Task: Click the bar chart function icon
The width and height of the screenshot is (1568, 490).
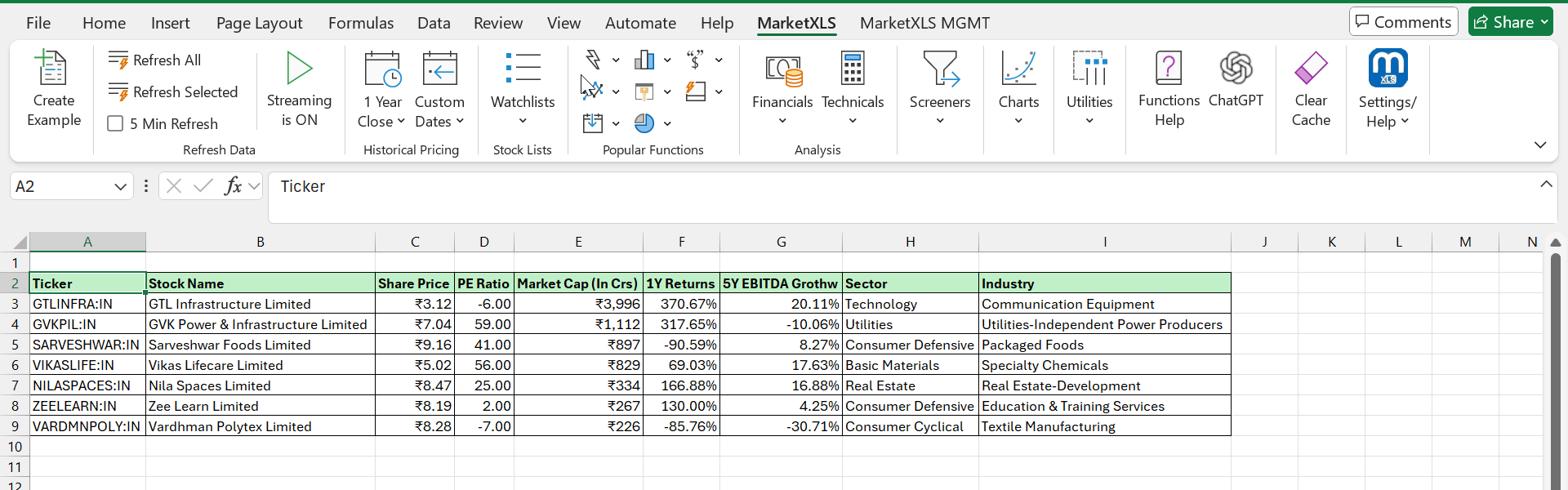Action: (644, 60)
